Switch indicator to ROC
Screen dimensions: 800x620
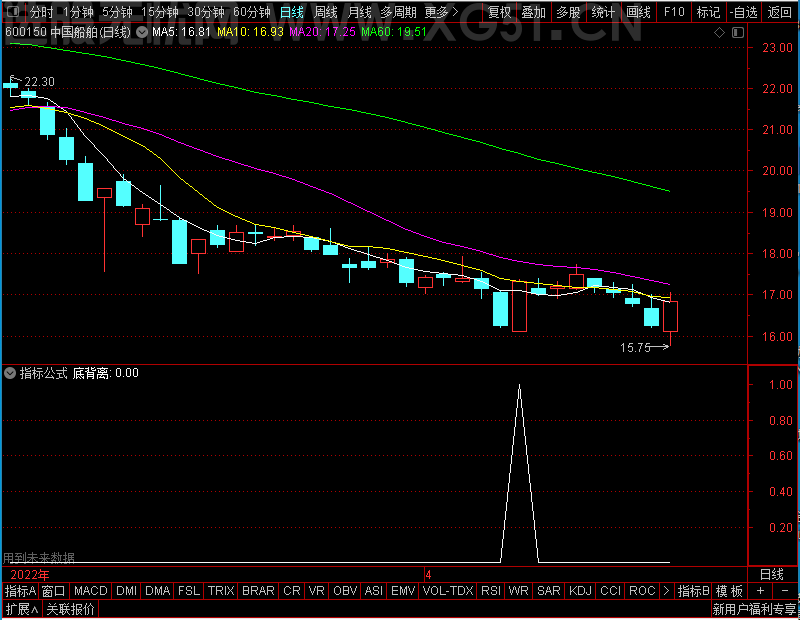(642, 591)
